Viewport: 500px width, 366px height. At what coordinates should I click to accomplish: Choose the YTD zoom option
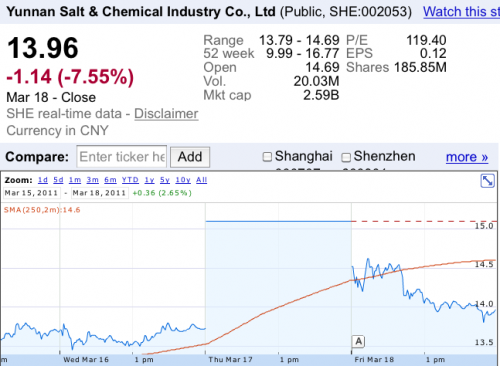[130, 180]
